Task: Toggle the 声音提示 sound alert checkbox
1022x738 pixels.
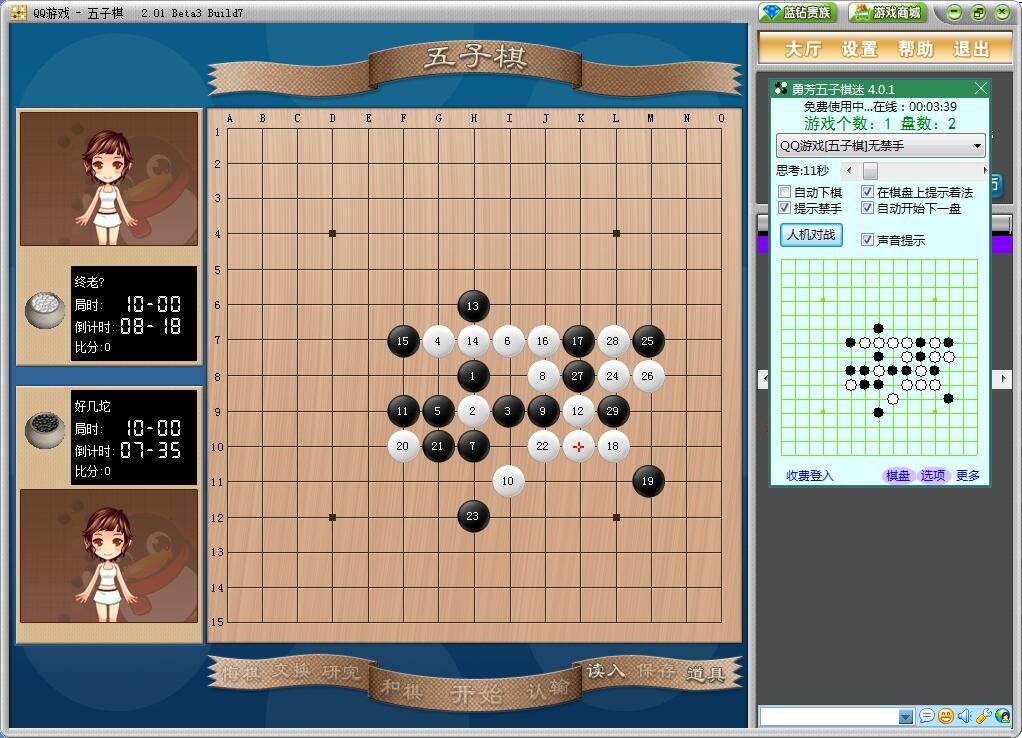Action: point(867,240)
